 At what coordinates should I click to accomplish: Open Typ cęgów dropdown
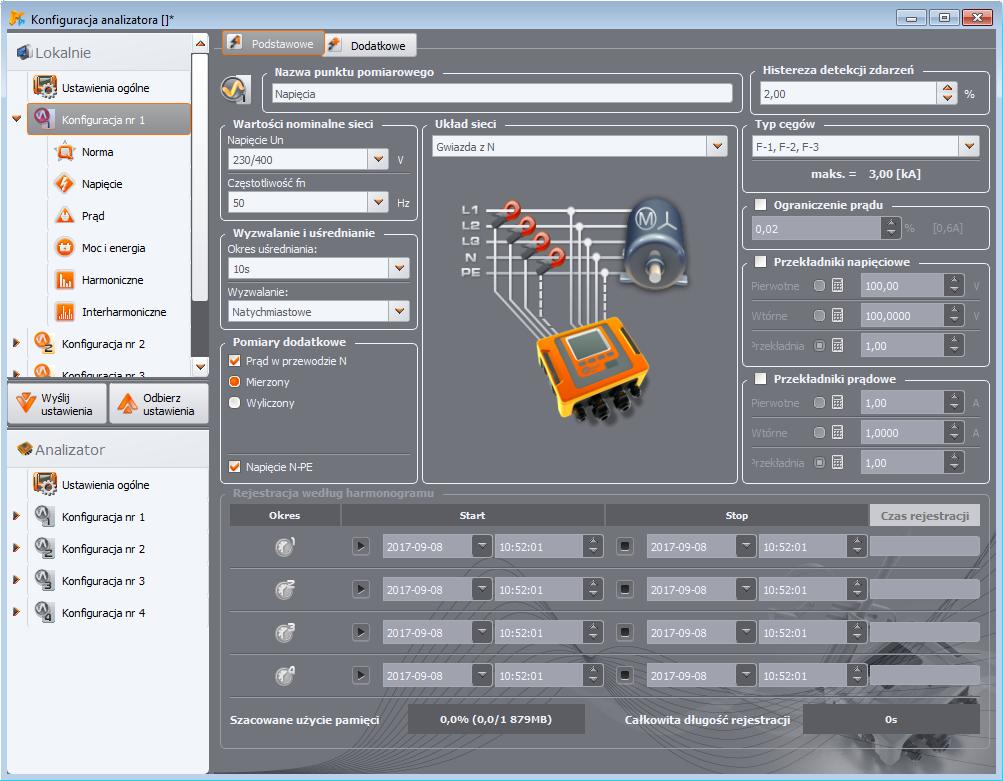pos(969,146)
